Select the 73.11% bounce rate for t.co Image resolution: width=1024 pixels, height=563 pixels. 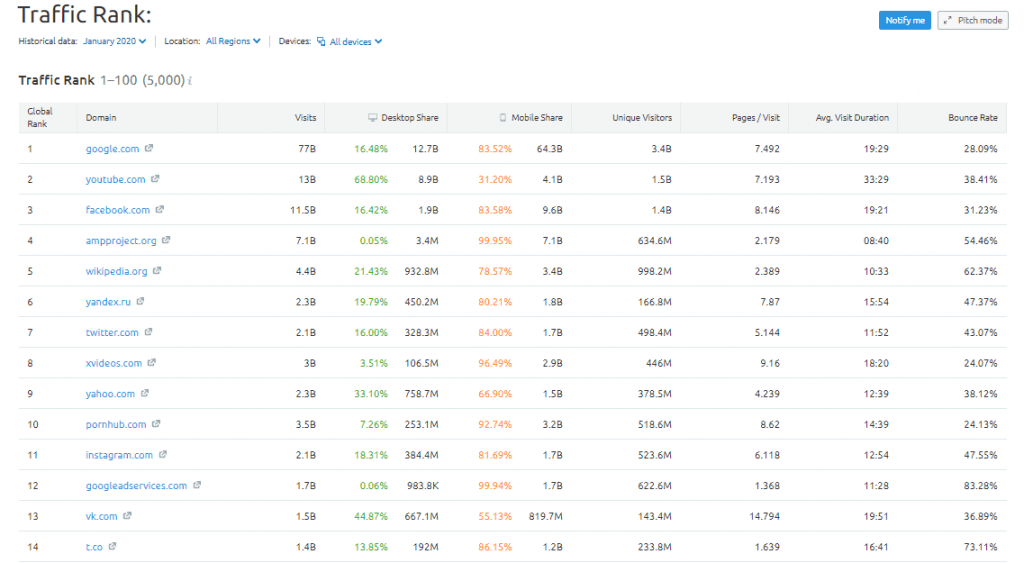point(981,547)
